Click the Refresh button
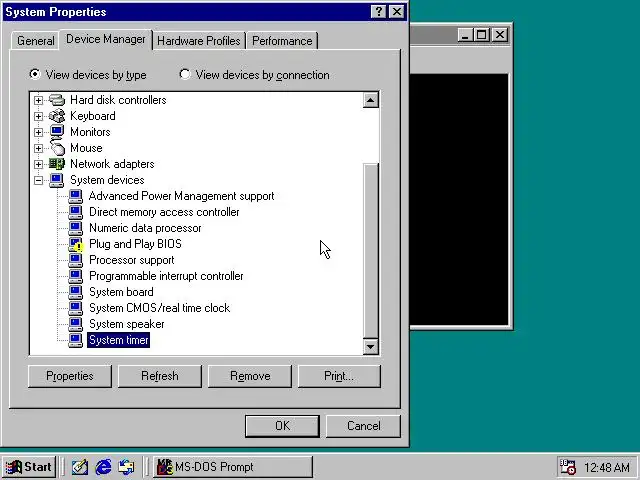Viewport: 640px width, 480px height. 160,376
